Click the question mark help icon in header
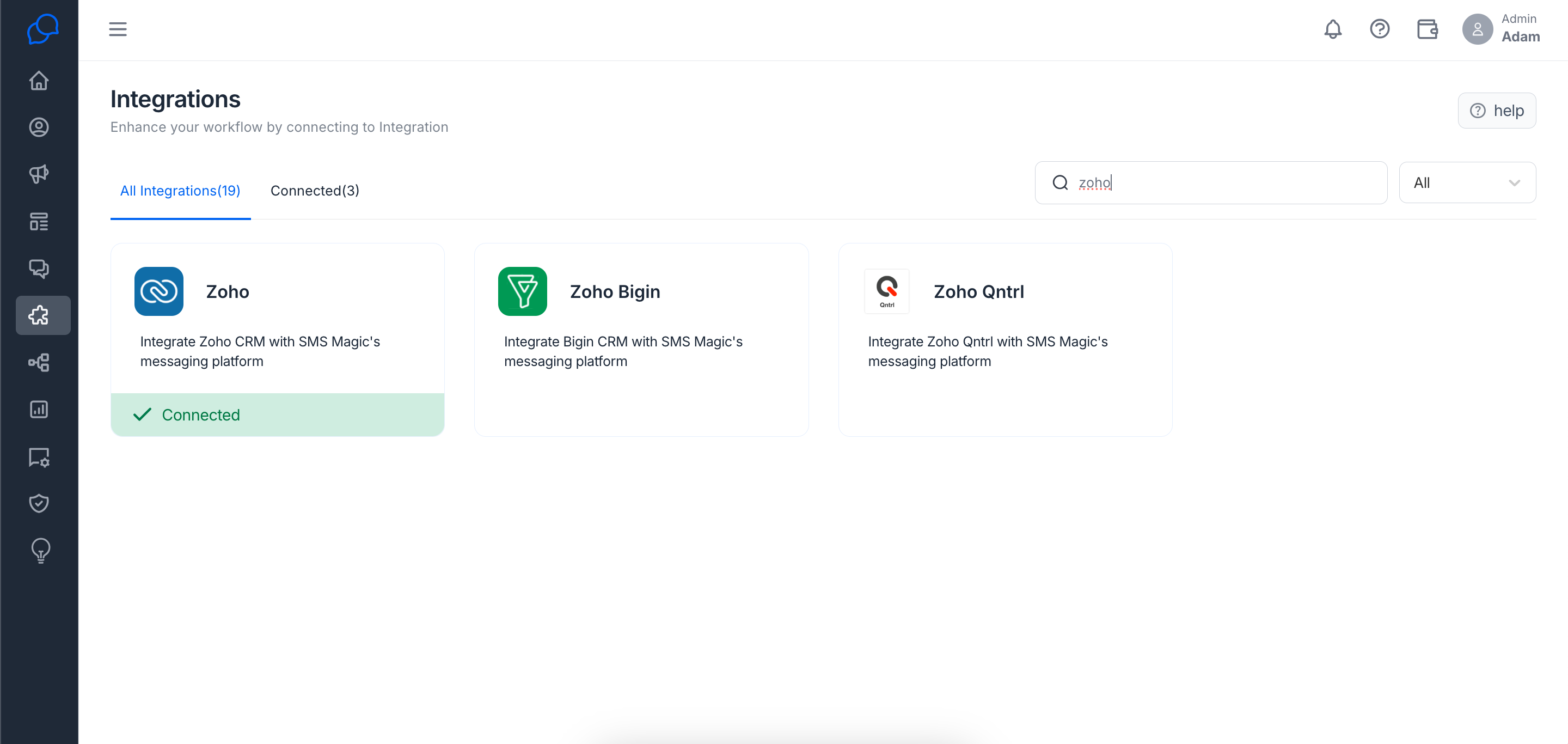 (x=1379, y=29)
